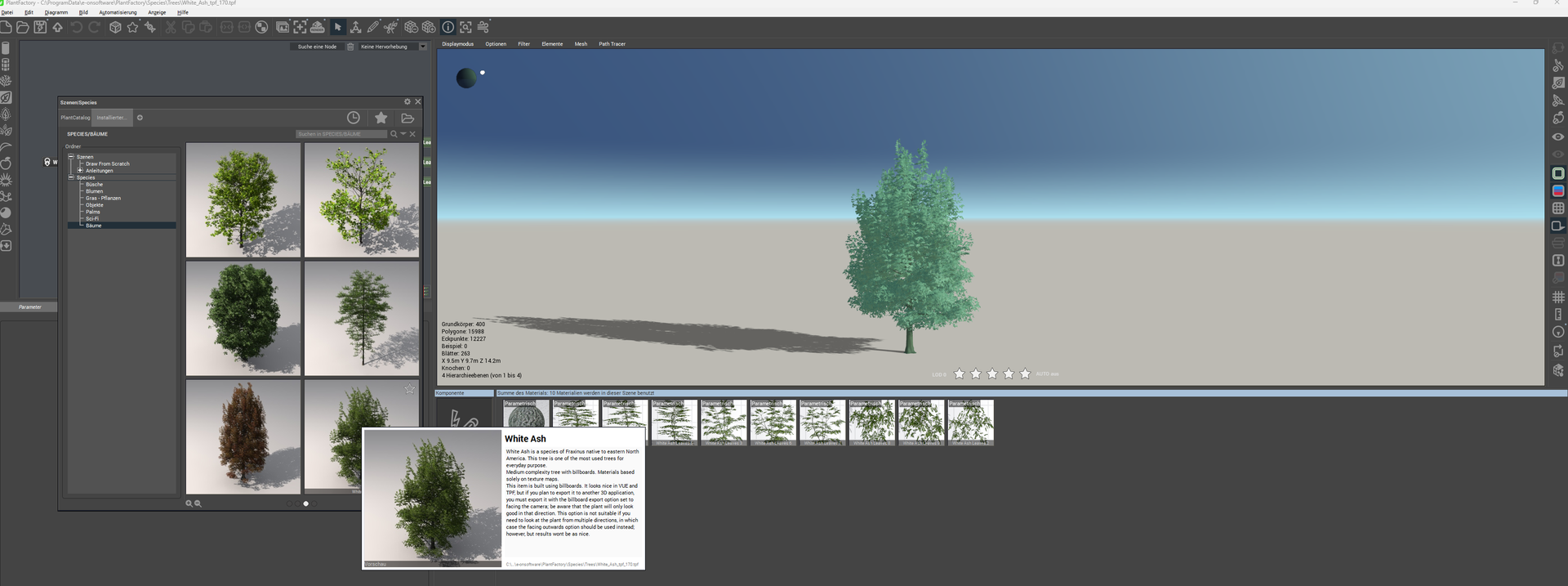Viewport: 1568px width, 586px height.
Task: Click the pencil draw tool icon
Action: [x=373, y=28]
